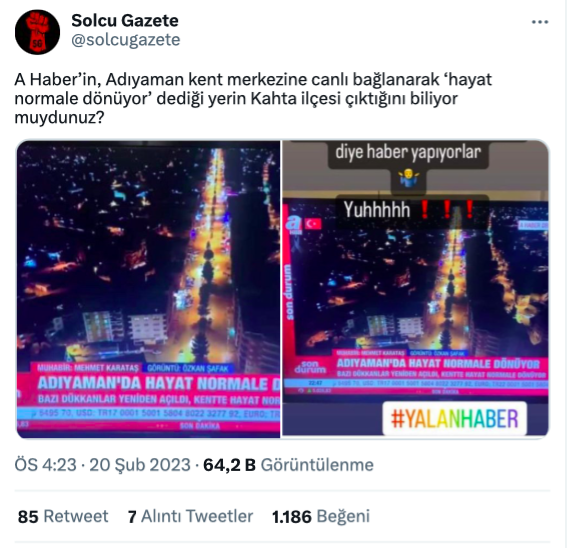The image size is (567, 548).
Task: Open the three-dot more options menu
Action: [540, 22]
